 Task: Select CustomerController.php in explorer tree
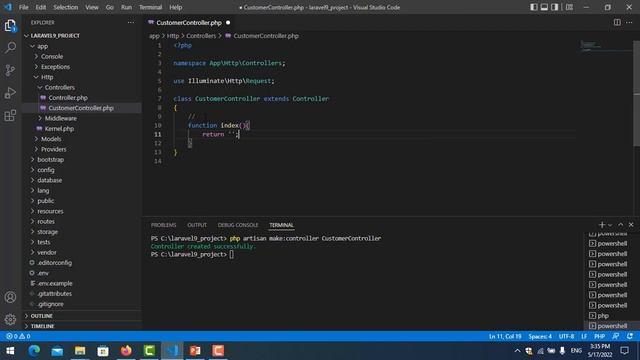[x=81, y=108]
